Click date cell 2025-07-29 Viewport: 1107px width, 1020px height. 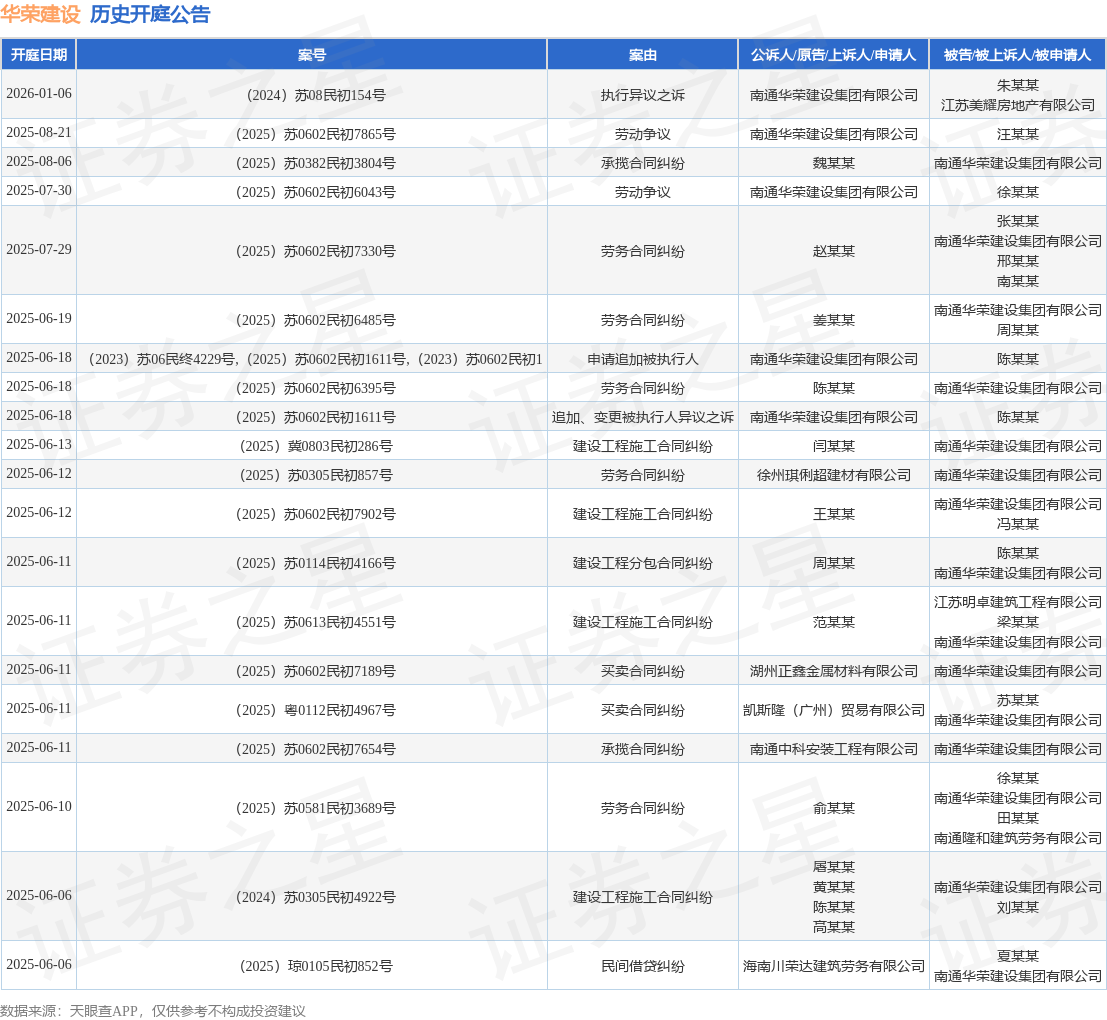tap(39, 249)
